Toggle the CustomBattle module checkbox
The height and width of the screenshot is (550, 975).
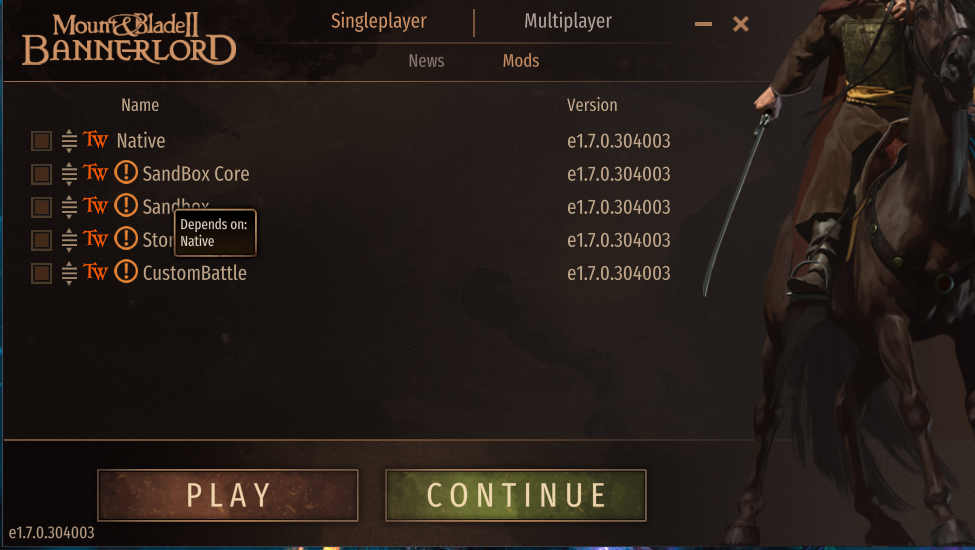[x=42, y=273]
